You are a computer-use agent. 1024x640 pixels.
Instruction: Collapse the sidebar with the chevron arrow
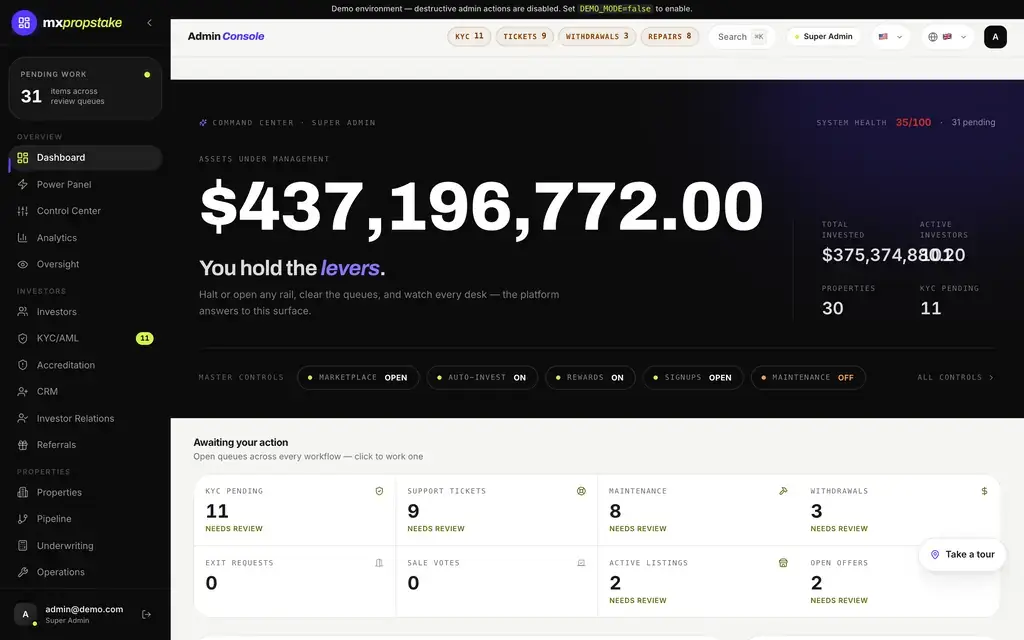[150, 23]
